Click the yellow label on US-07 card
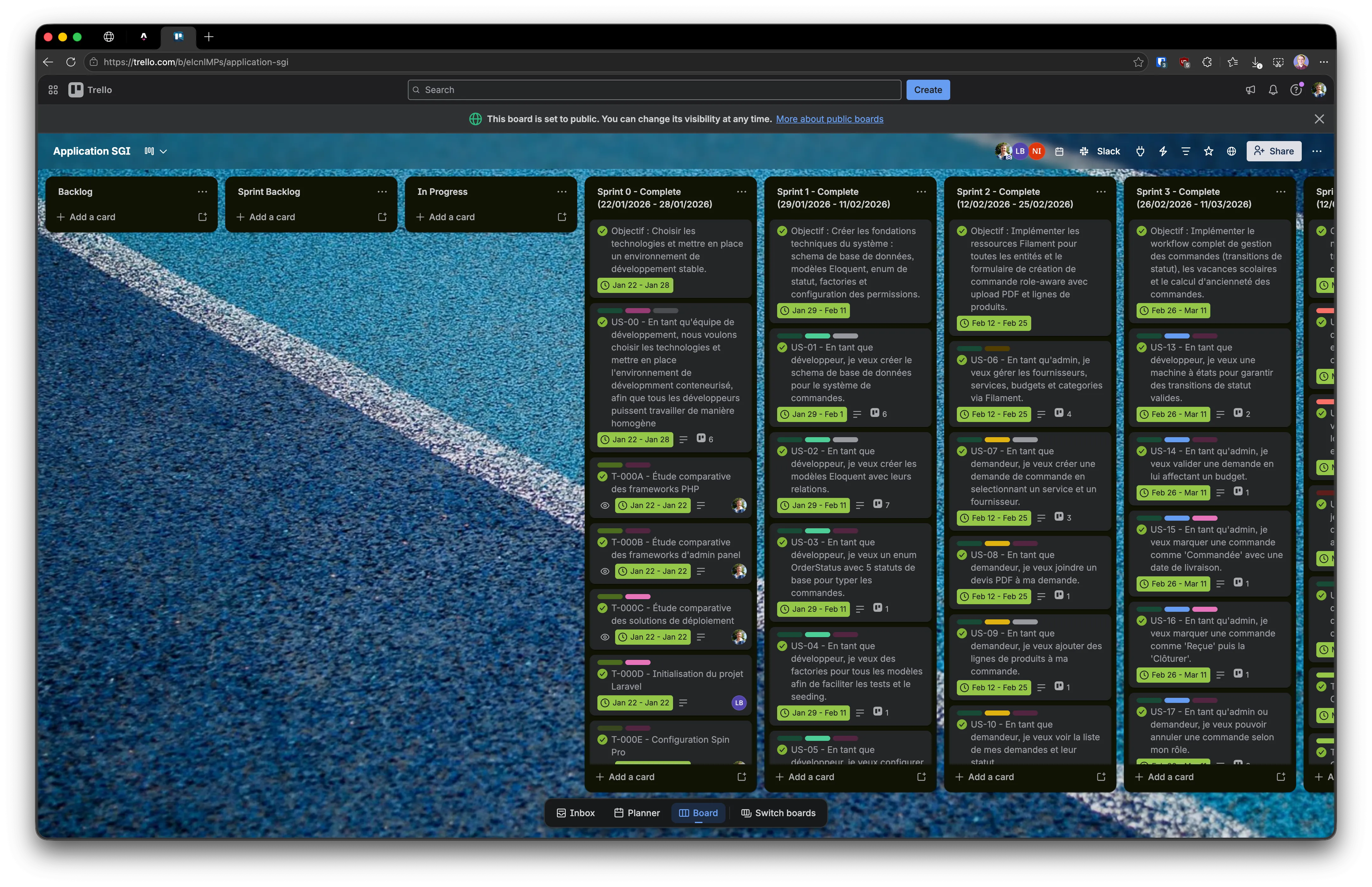Viewport: 1372px width, 887px height. tap(997, 440)
